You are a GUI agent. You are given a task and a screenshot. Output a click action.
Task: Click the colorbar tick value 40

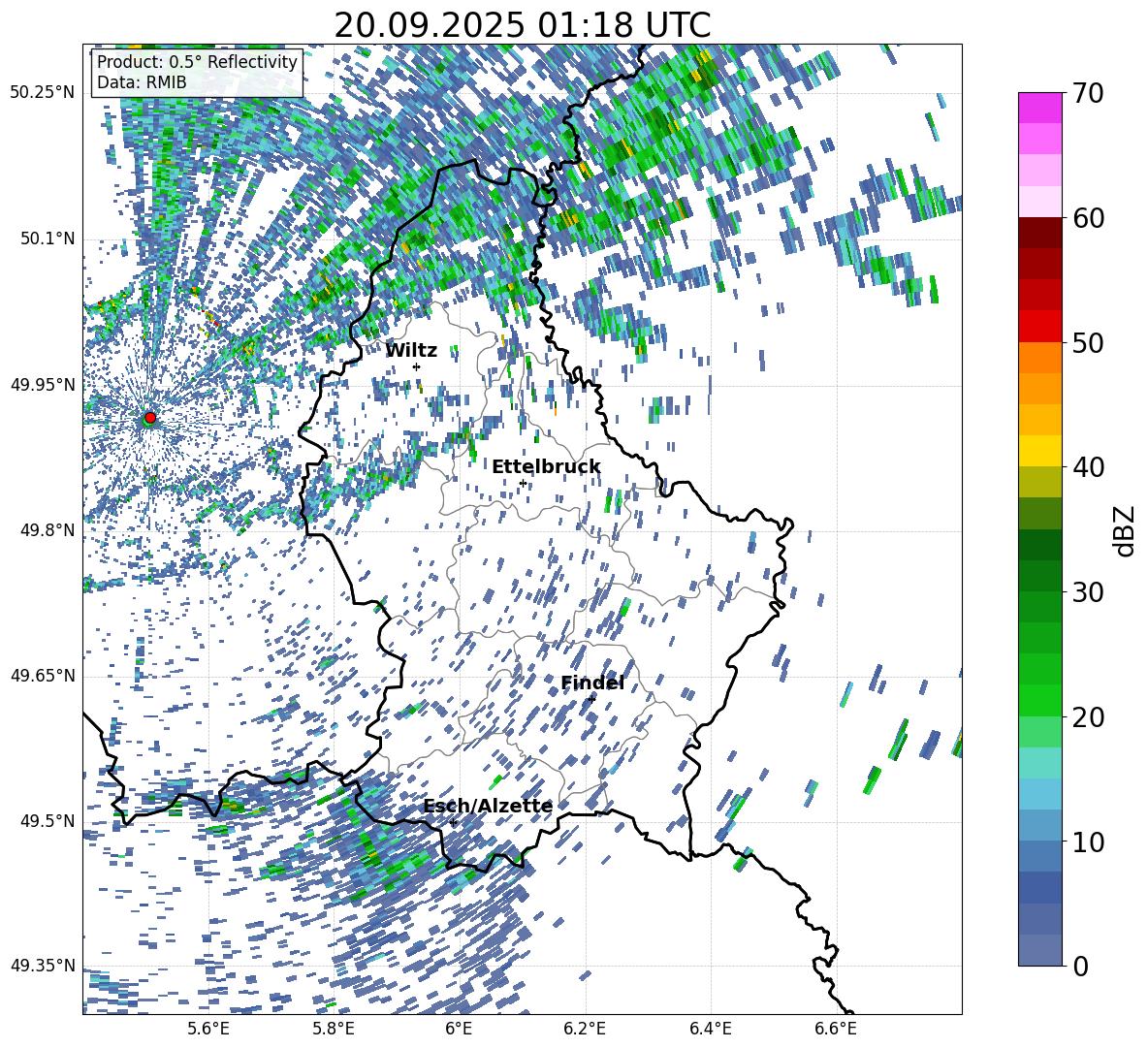pos(1087,467)
